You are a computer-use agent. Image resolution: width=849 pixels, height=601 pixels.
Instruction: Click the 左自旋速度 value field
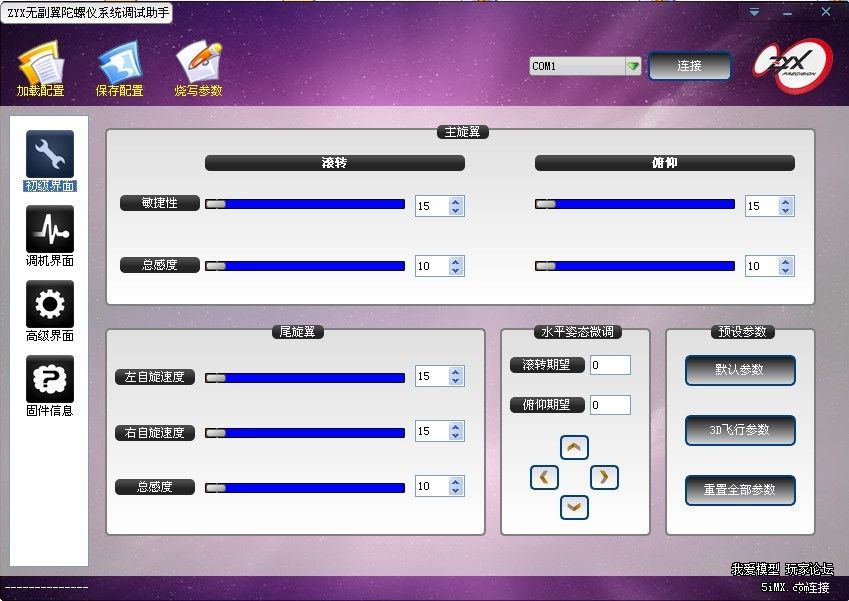point(432,376)
